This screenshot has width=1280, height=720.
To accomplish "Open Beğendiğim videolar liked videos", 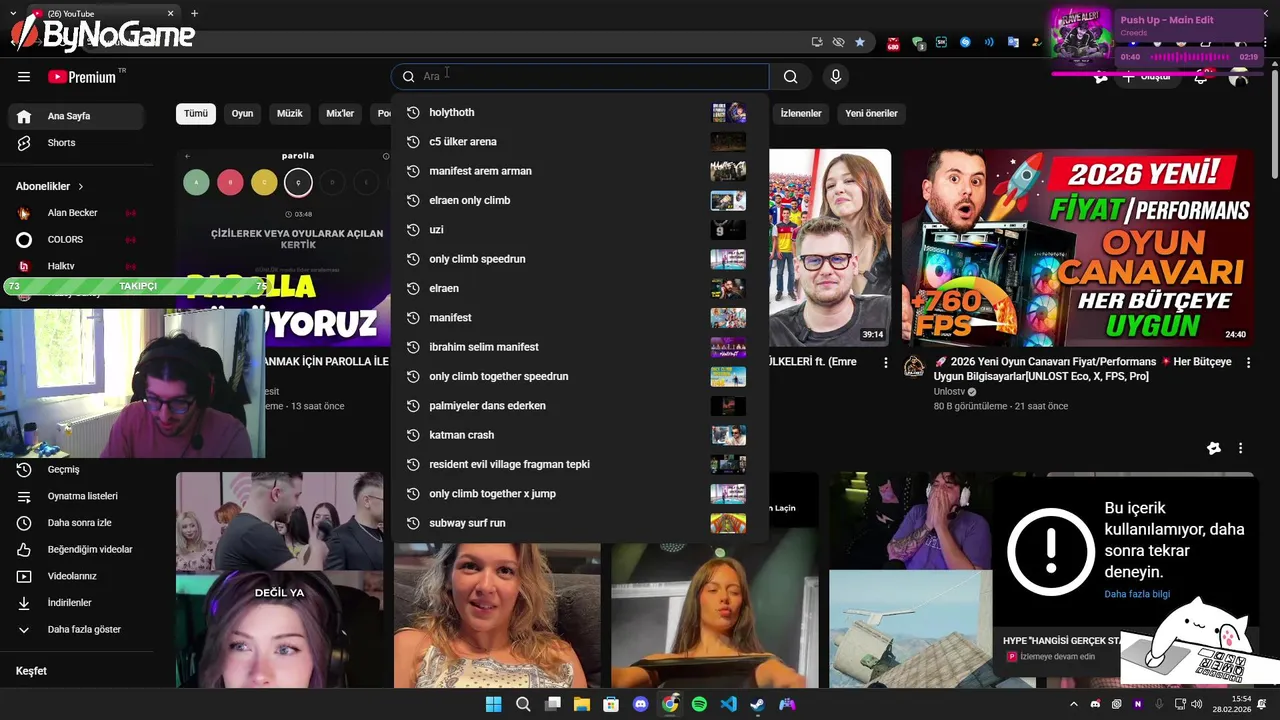I will (76, 549).
